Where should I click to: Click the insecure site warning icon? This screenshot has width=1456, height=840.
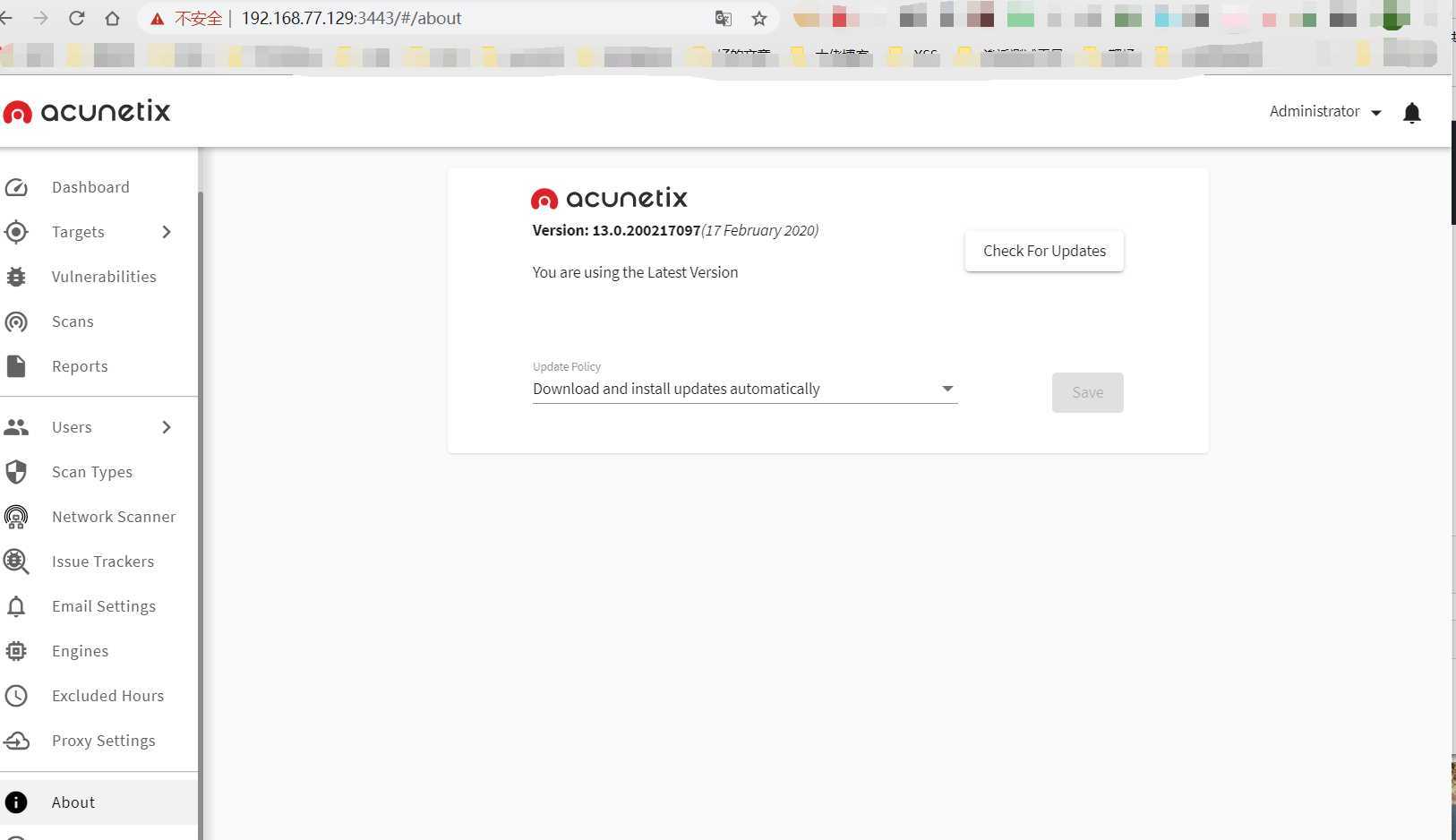point(158,19)
